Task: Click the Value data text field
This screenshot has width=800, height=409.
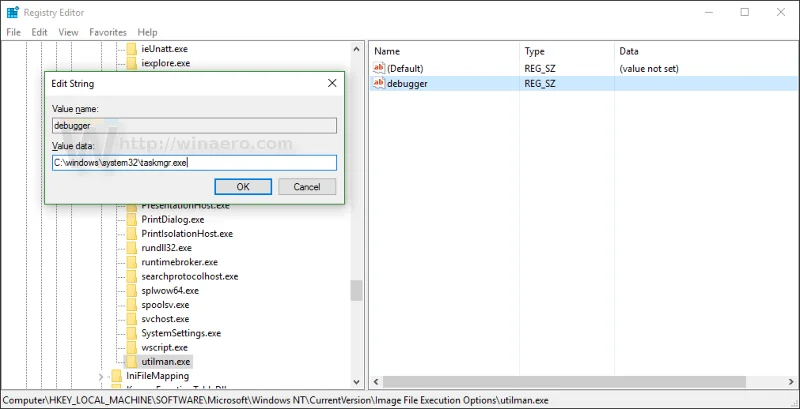Action: (x=194, y=163)
